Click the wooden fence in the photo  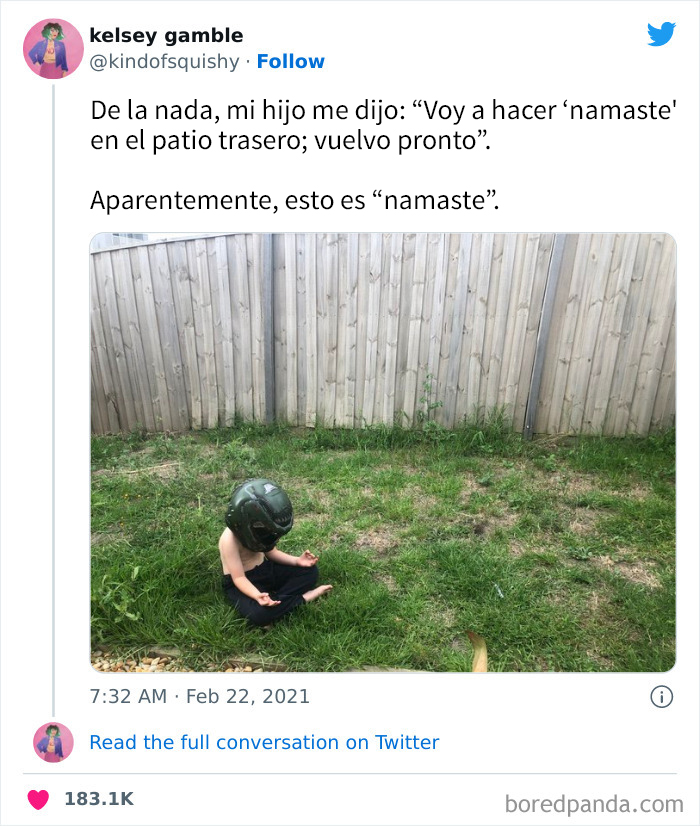pos(383,332)
